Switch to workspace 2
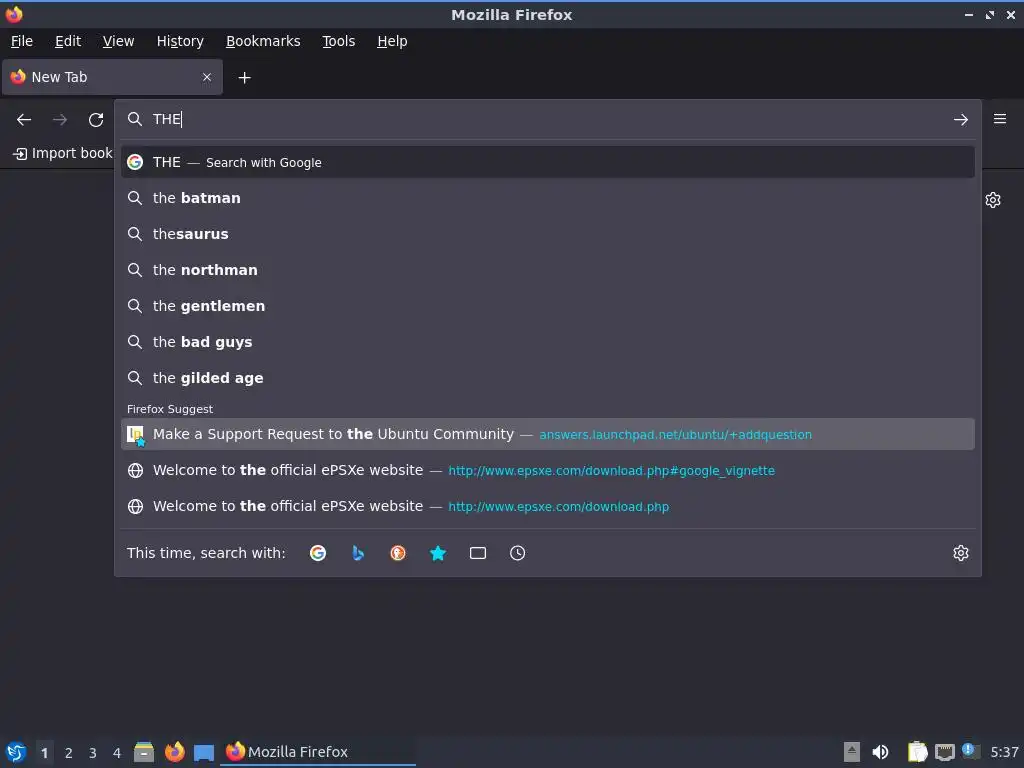 (x=69, y=753)
